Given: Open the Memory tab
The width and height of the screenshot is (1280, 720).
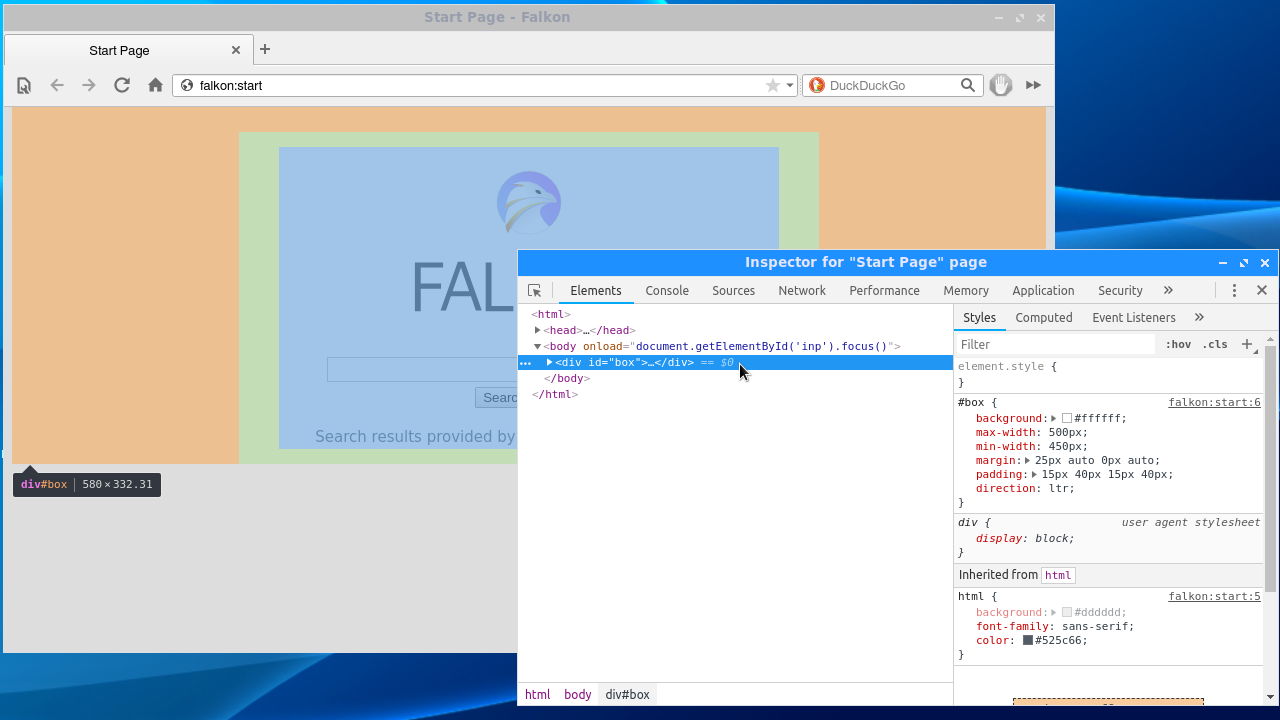Looking at the screenshot, I should (966, 291).
